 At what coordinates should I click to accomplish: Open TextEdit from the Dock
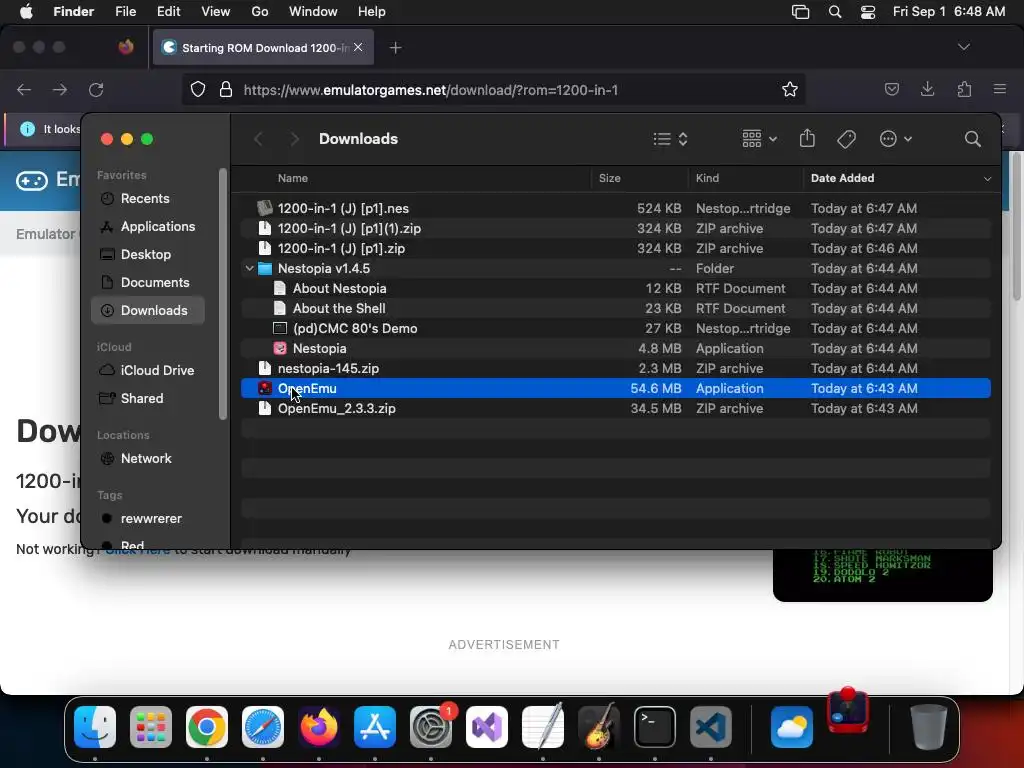click(x=543, y=726)
